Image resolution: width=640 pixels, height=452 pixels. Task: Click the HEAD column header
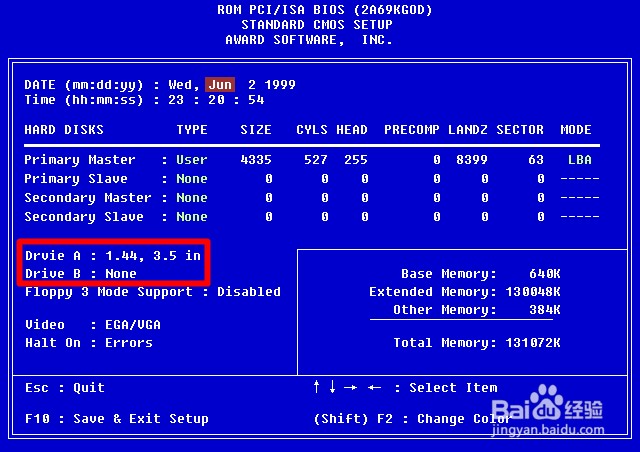point(352,130)
